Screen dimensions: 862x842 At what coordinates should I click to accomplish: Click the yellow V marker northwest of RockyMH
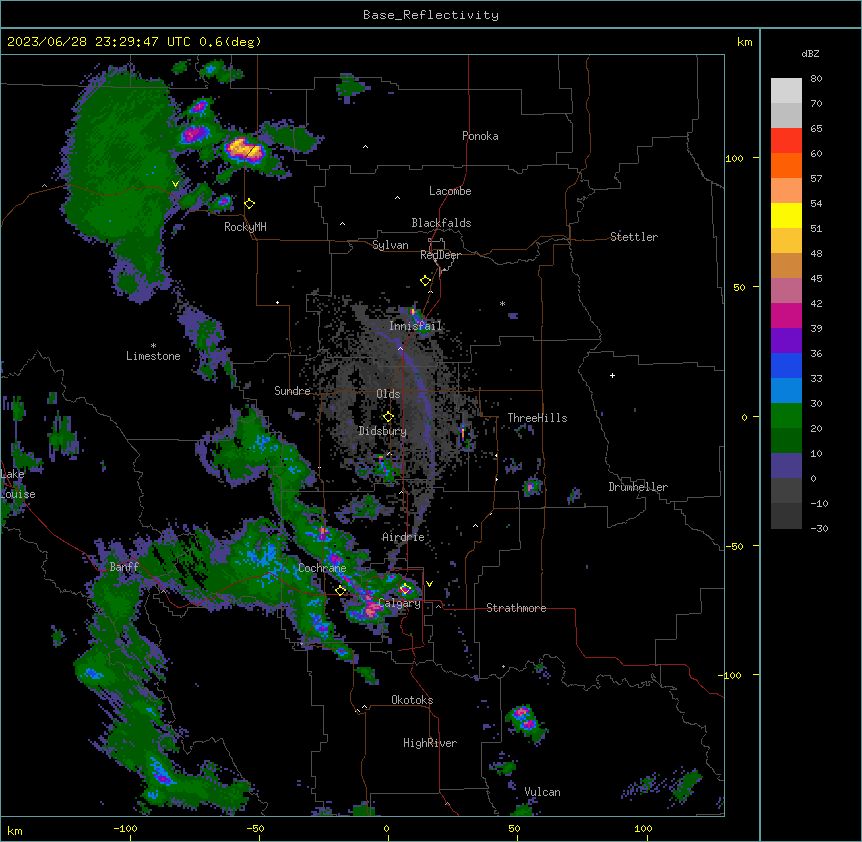(x=175, y=184)
